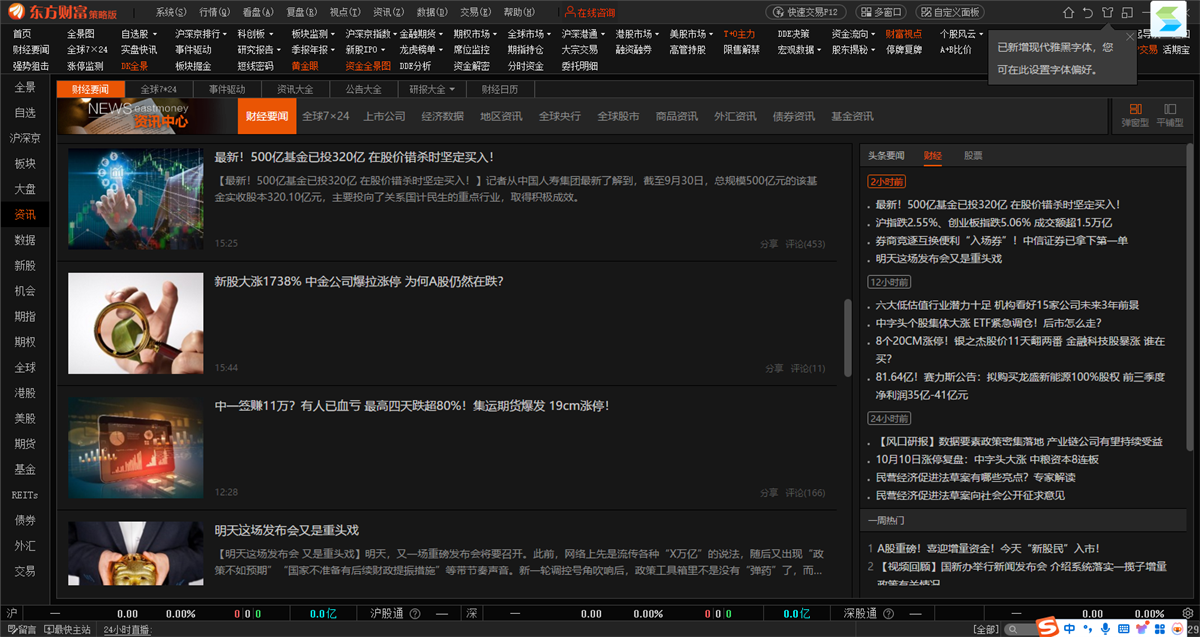Open thumbnail of 中一签赚11万 article

tap(136, 448)
